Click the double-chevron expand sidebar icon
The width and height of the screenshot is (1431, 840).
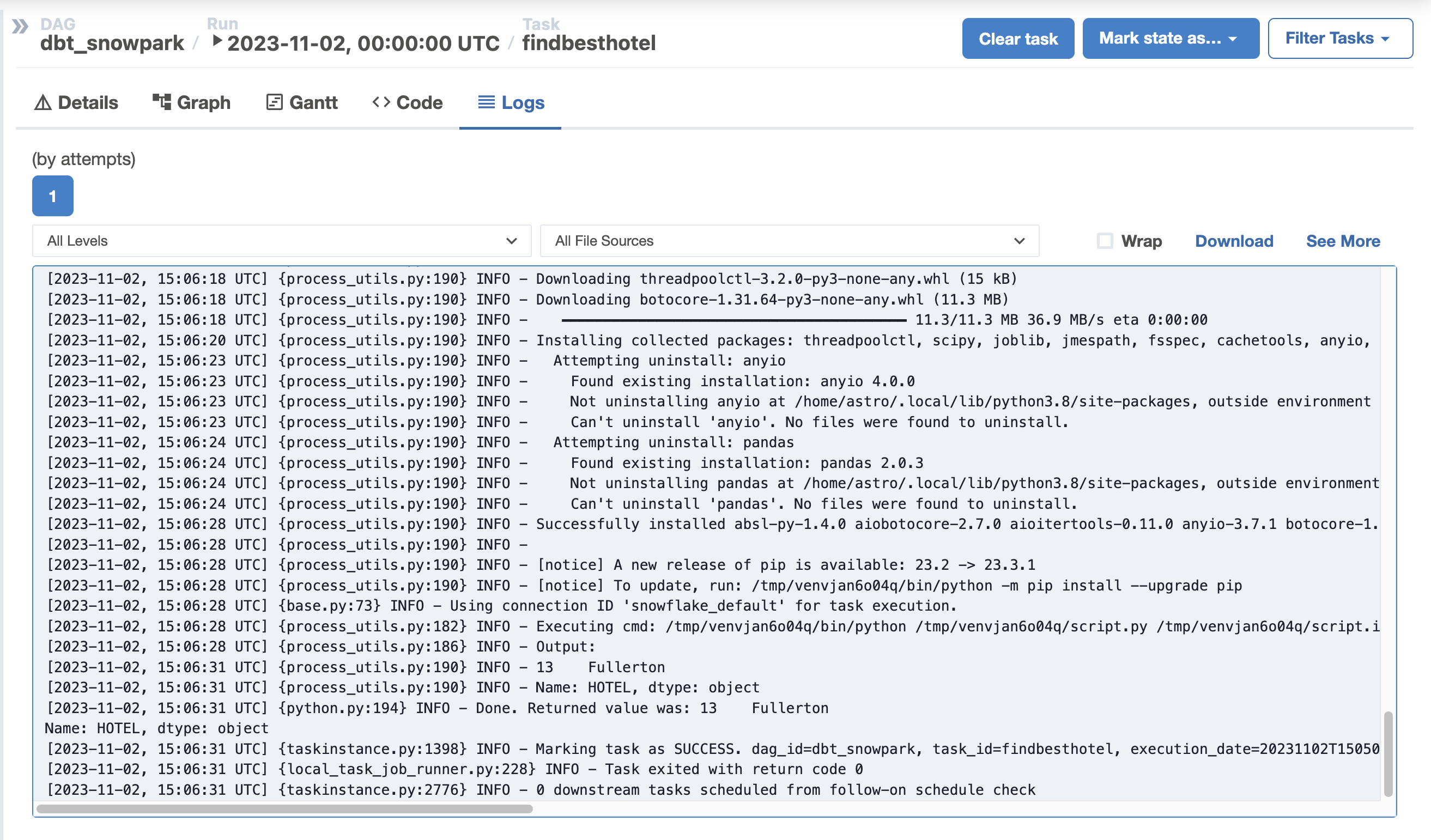[x=20, y=26]
